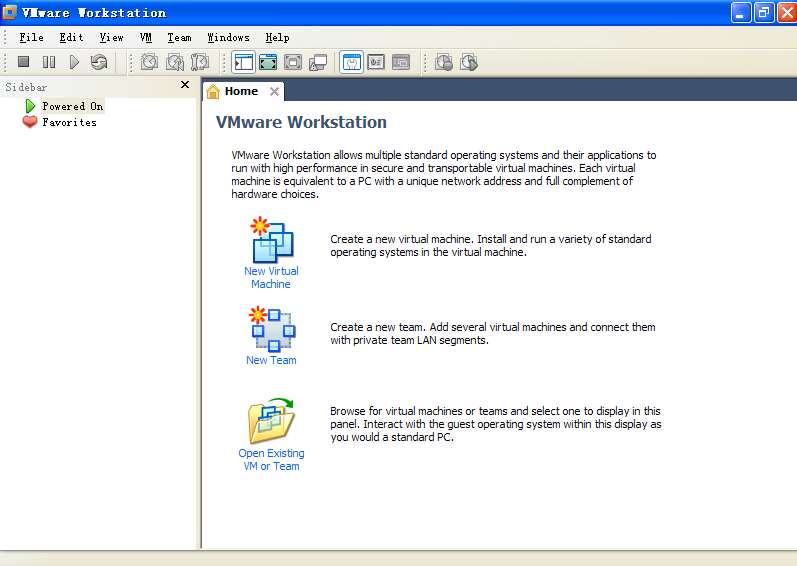Click the Full Screen mode icon
The image size is (797, 566).
pos(293,62)
